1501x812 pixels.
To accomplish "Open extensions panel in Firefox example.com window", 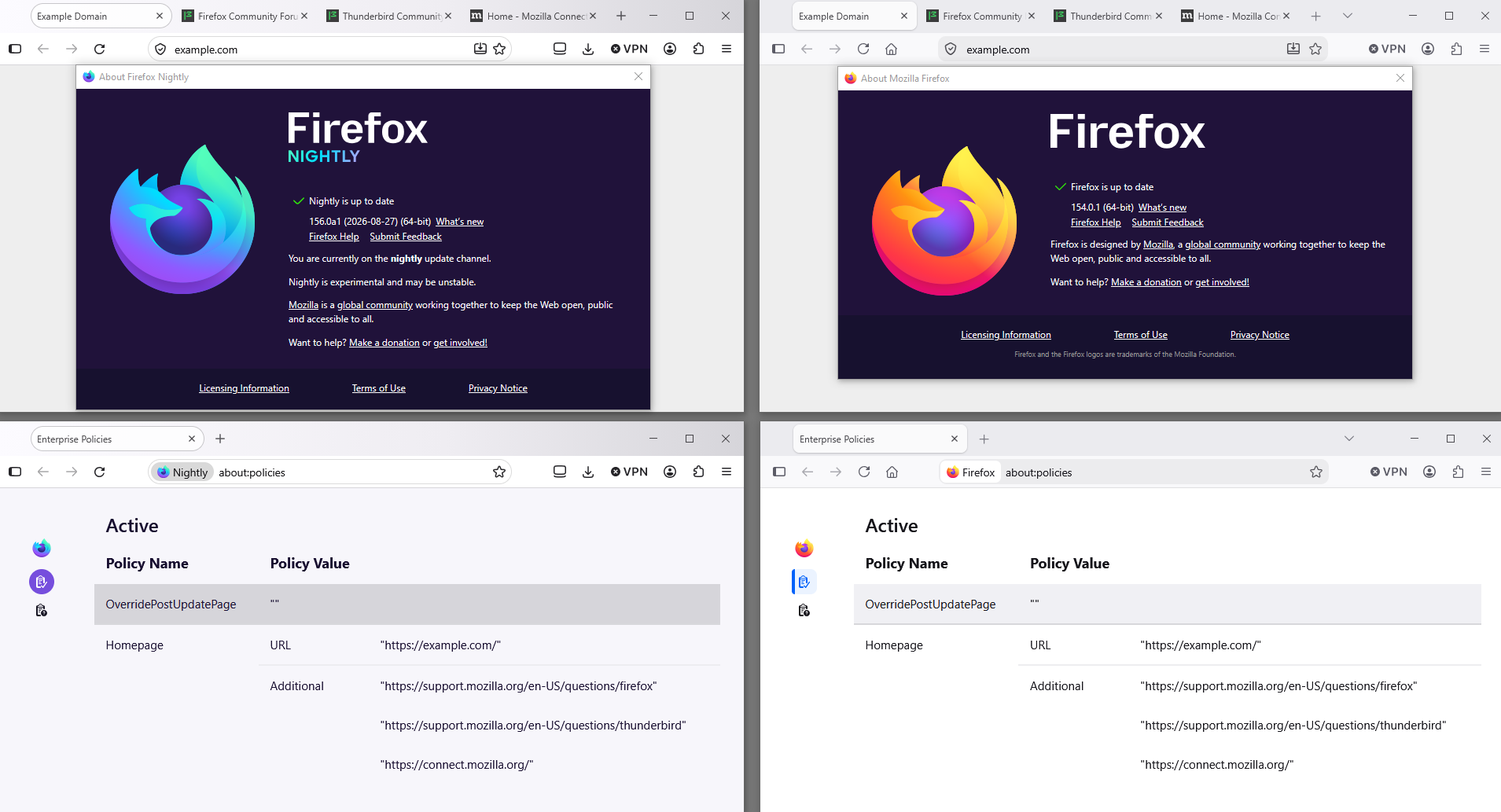I will tap(1456, 49).
